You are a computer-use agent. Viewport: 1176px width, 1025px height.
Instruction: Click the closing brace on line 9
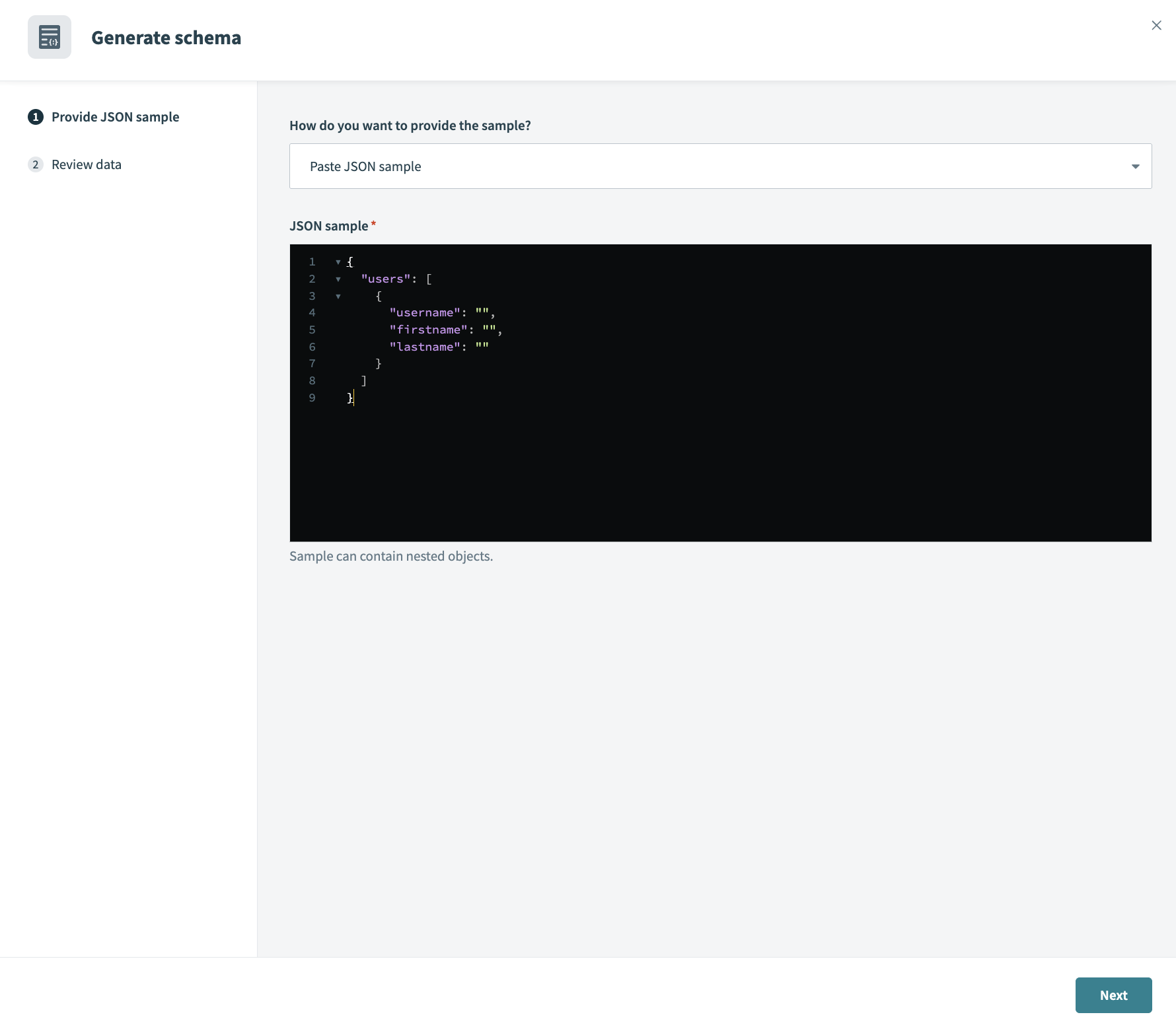pyautogui.click(x=349, y=398)
